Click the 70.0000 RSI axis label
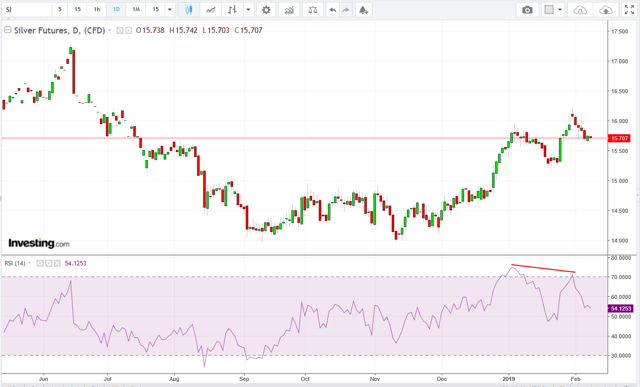The width and height of the screenshot is (640, 387). pos(621,277)
